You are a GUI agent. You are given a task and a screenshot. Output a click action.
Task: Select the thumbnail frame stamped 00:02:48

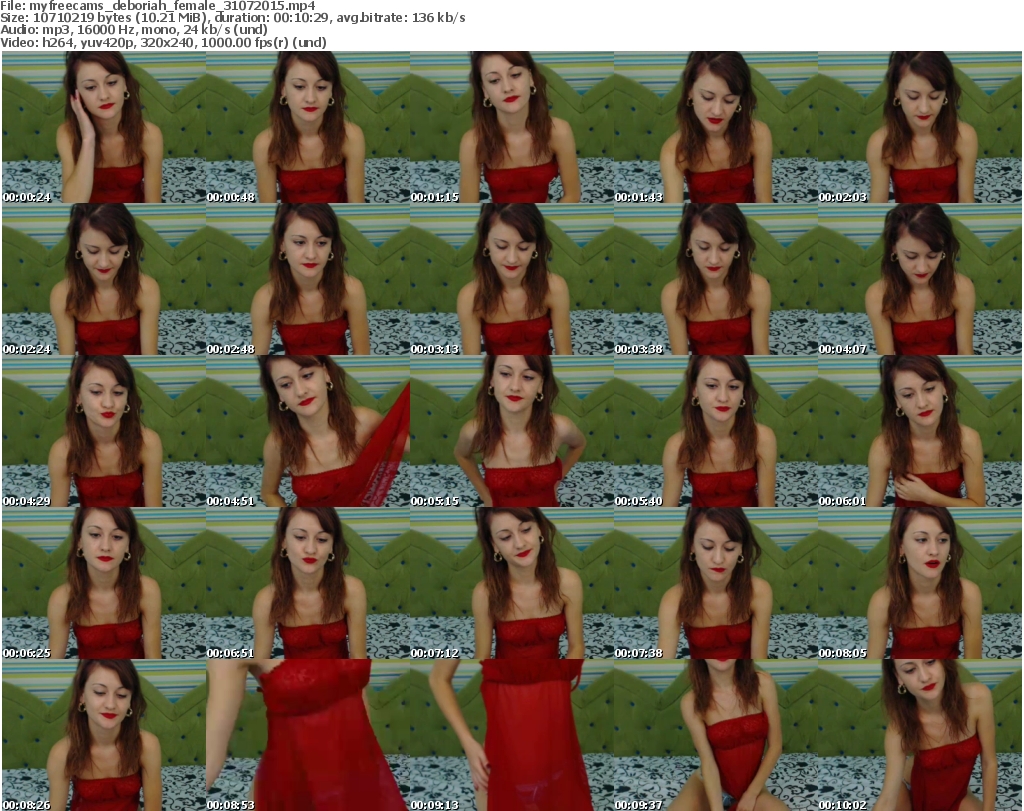click(x=308, y=279)
